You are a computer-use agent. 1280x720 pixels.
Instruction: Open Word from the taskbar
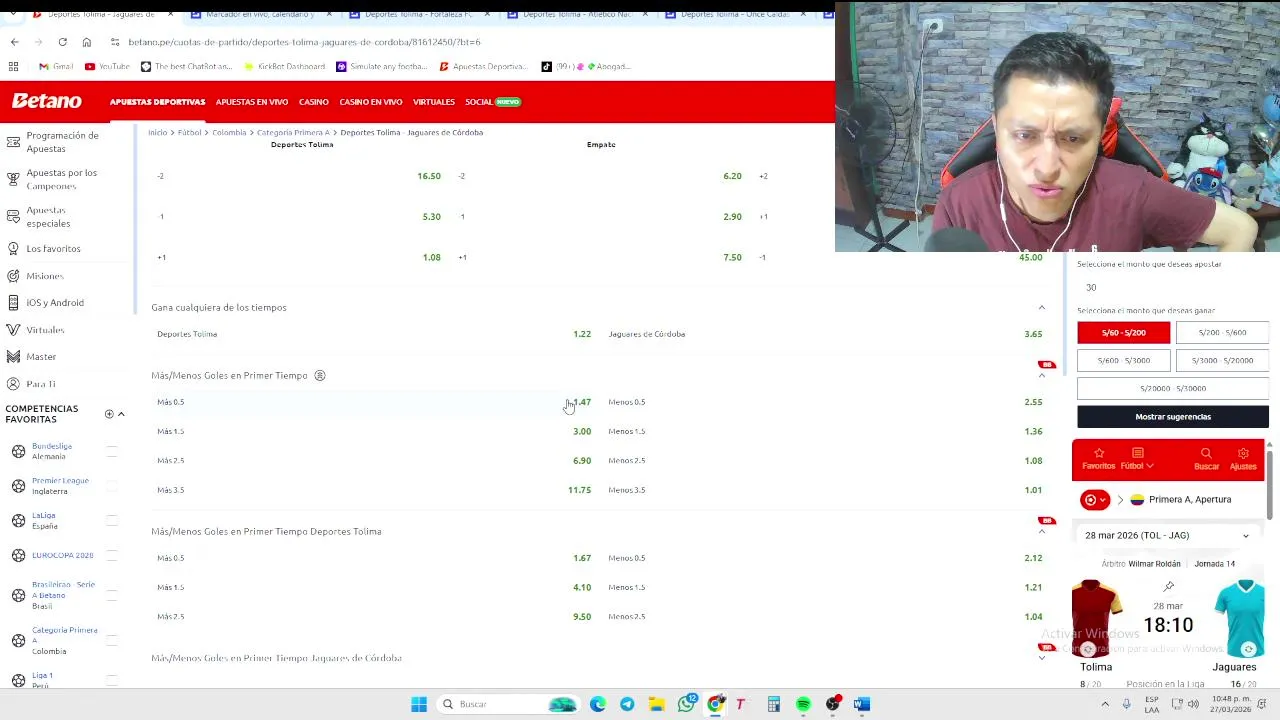[862, 704]
